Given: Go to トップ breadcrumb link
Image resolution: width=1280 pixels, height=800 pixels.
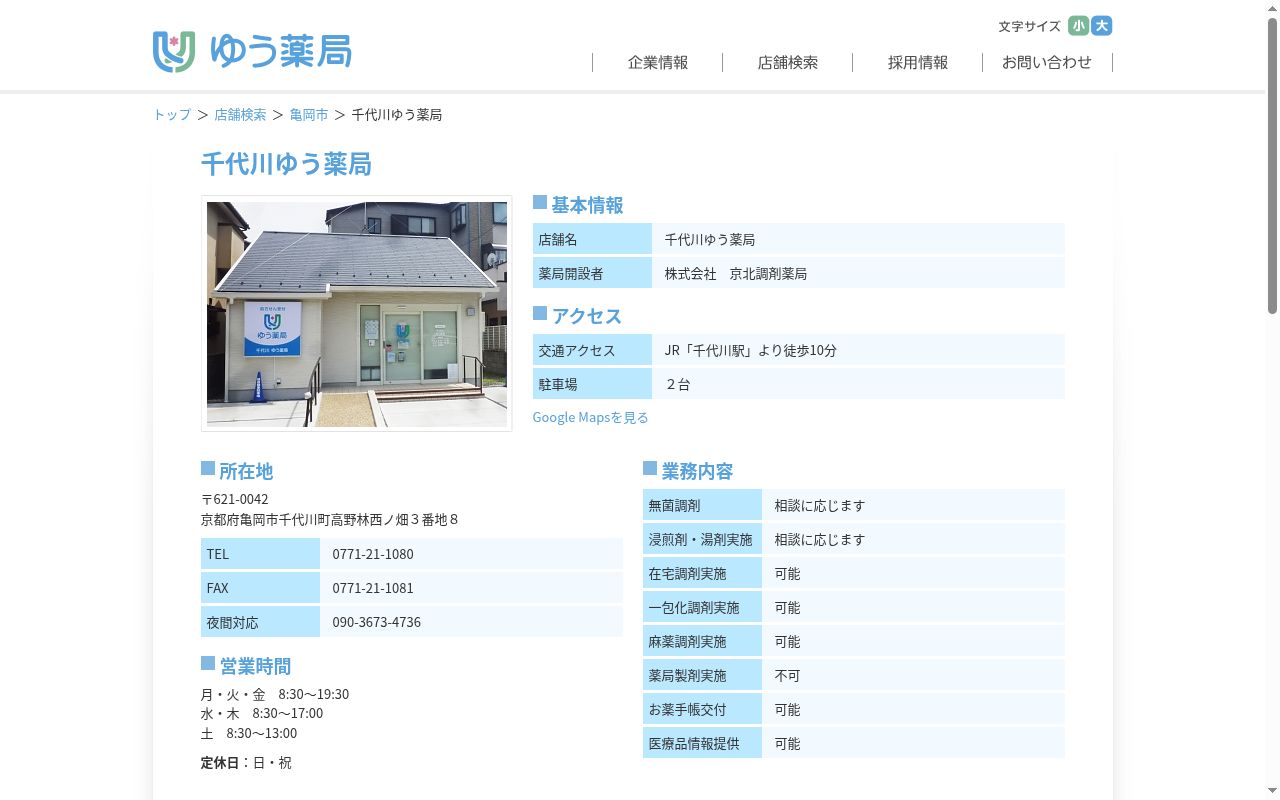Looking at the screenshot, I should 172,115.
